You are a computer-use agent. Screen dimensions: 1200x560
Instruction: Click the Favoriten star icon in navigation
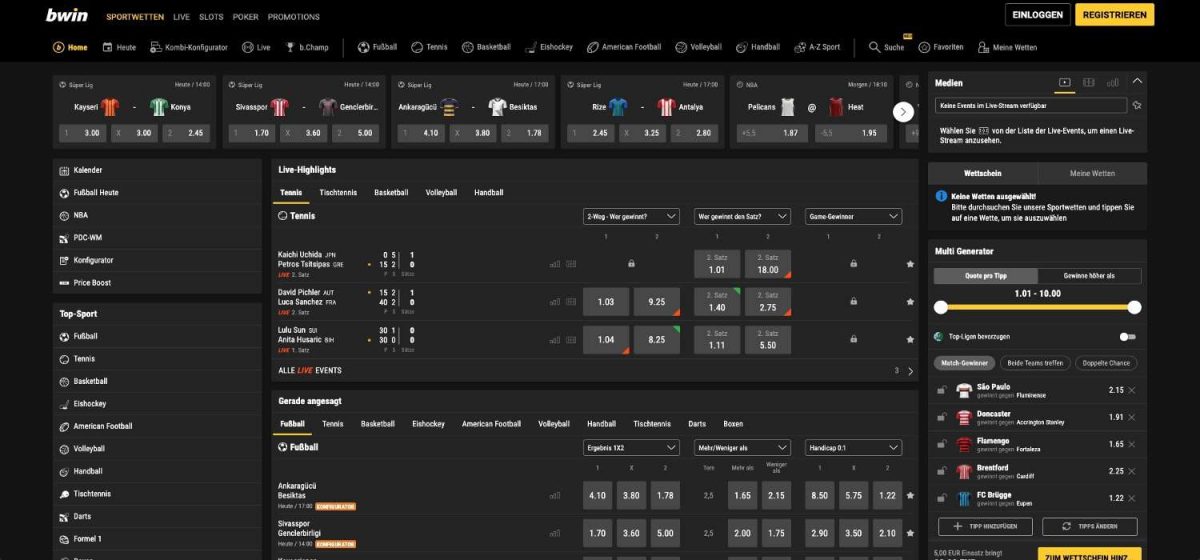925,47
